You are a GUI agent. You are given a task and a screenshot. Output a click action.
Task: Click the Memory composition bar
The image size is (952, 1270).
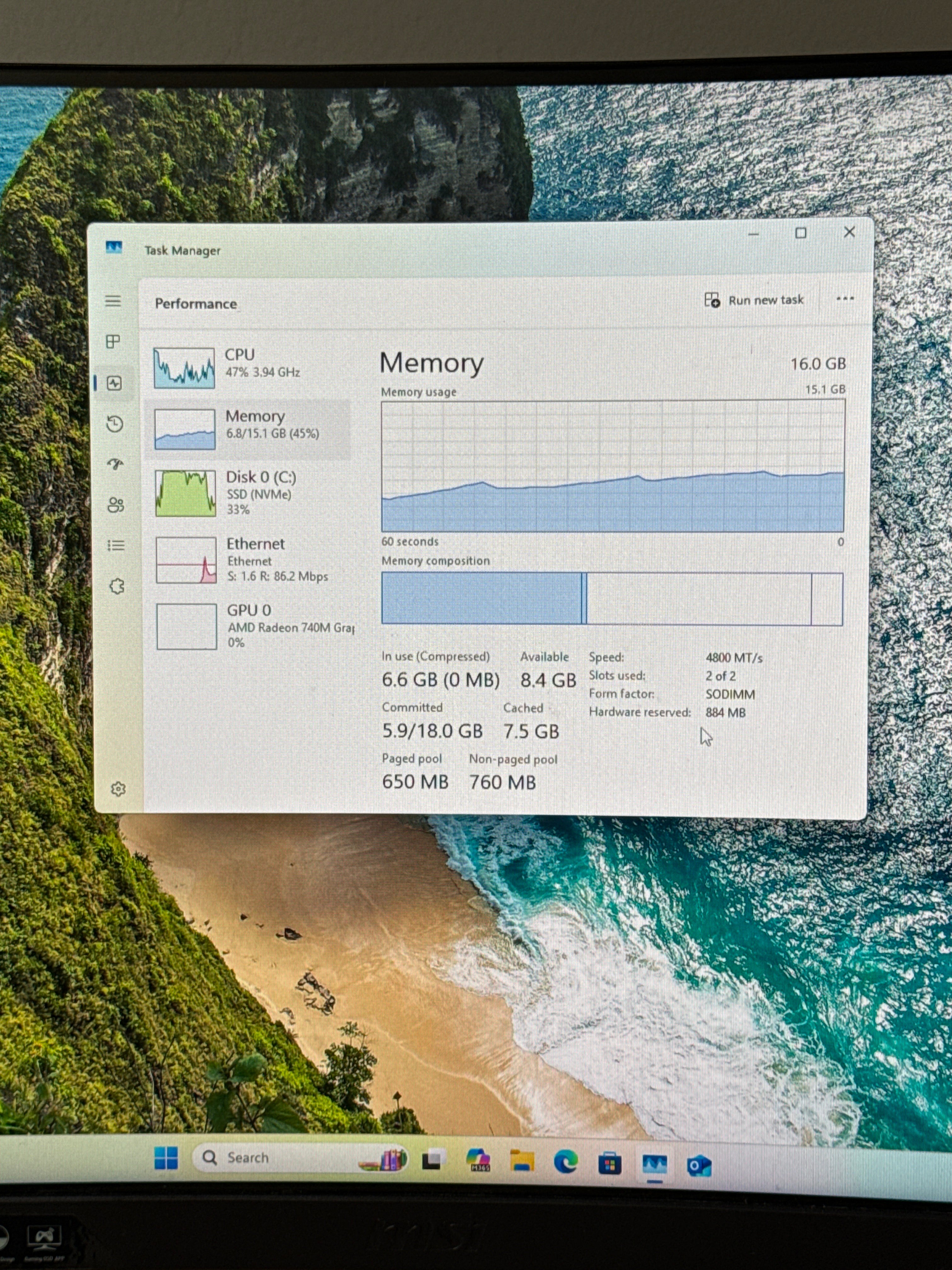click(612, 598)
